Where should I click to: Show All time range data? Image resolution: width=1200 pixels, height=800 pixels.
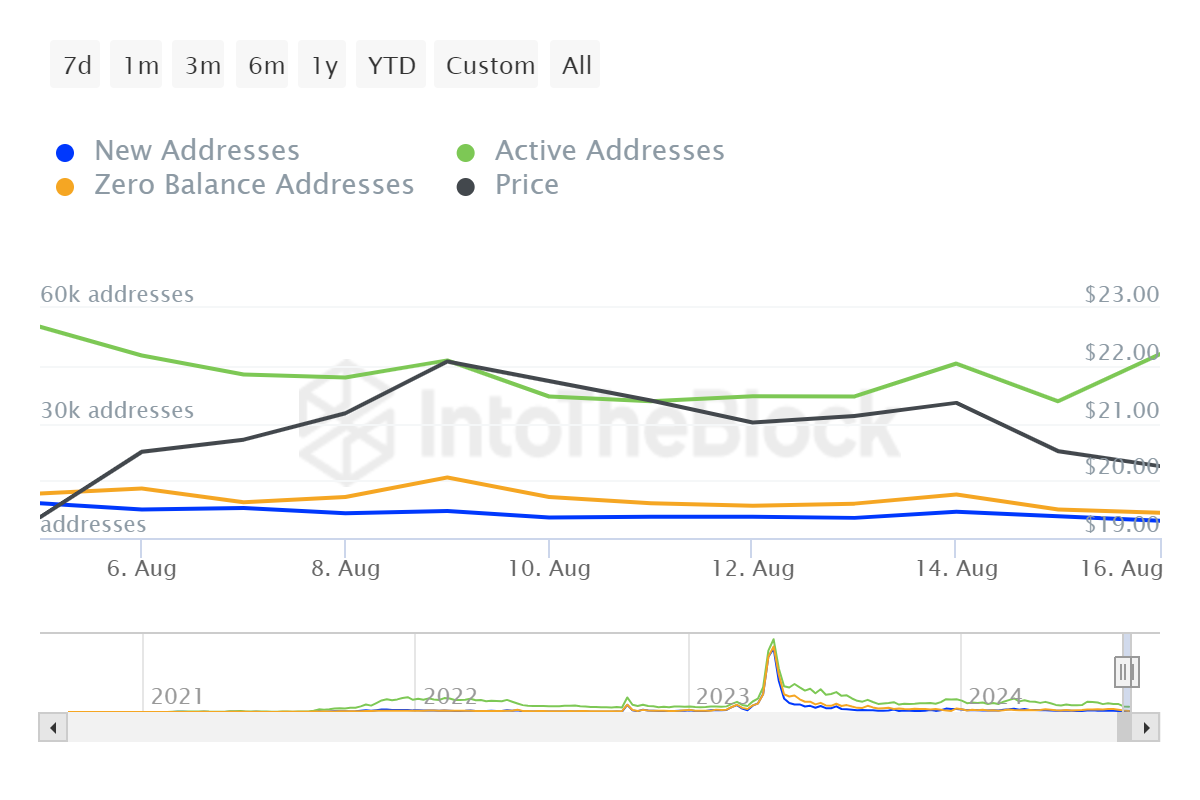coord(577,65)
